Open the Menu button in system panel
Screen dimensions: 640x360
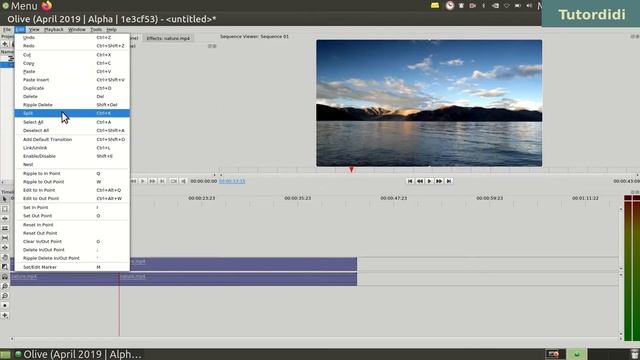pos(20,6)
